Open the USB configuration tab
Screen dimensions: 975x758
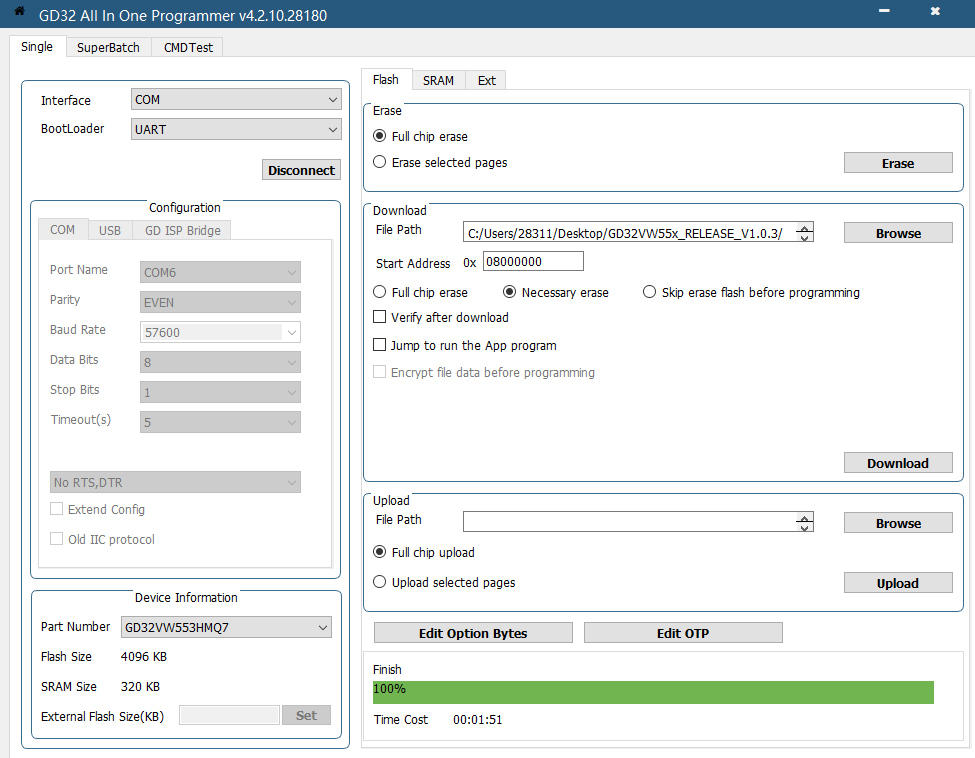[109, 230]
